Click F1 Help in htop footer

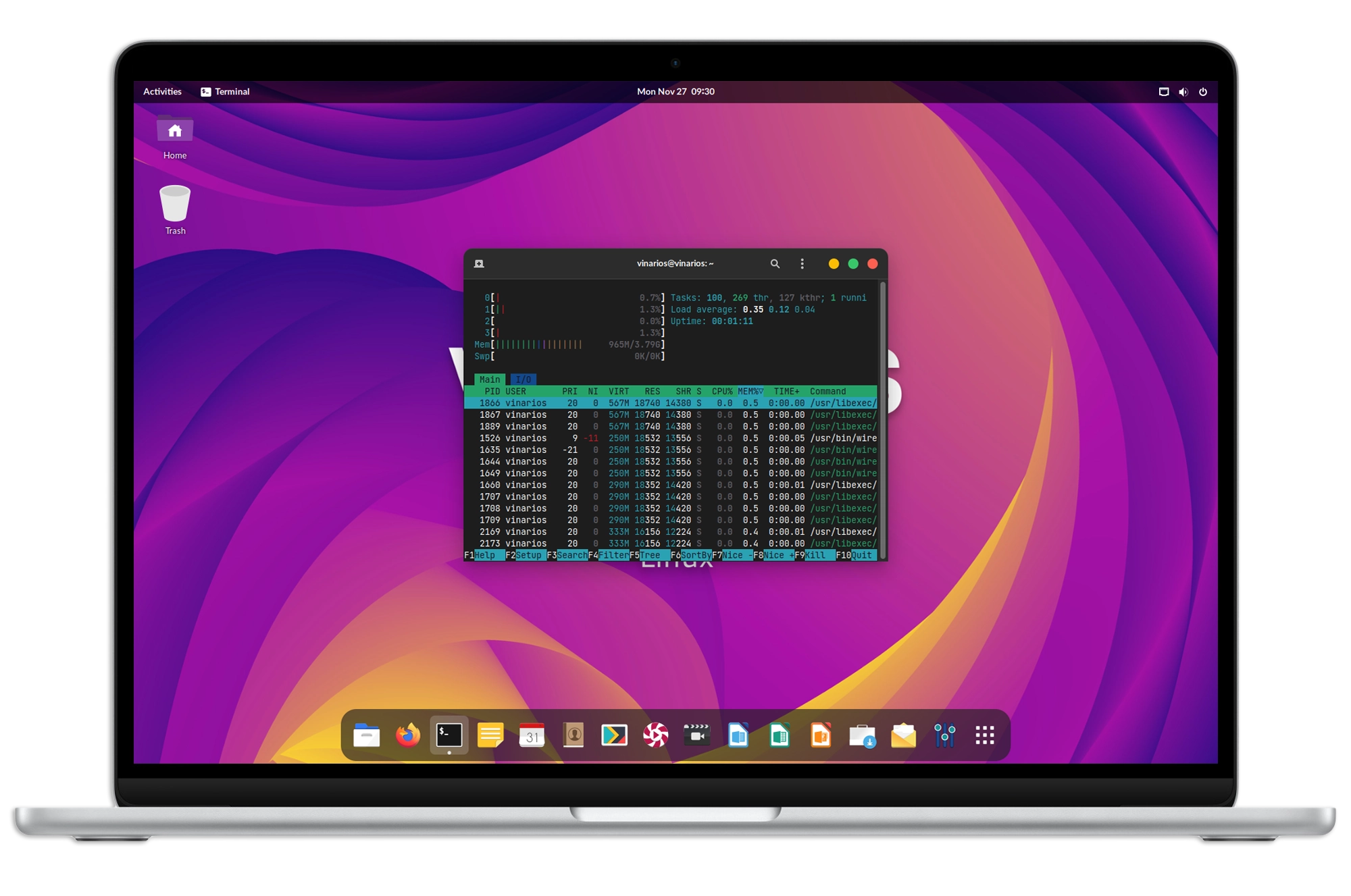point(484,556)
